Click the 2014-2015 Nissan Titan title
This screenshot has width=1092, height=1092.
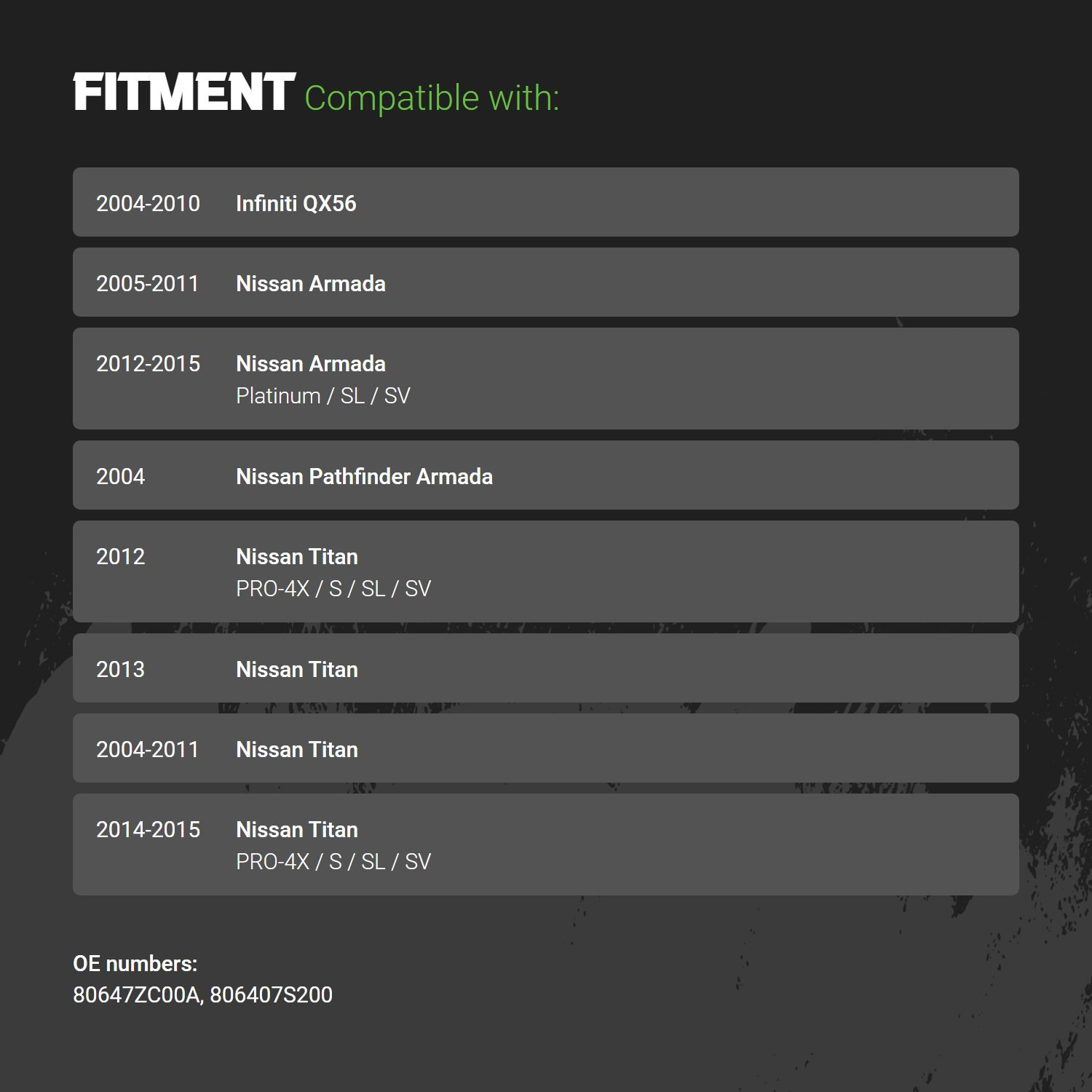(297, 830)
